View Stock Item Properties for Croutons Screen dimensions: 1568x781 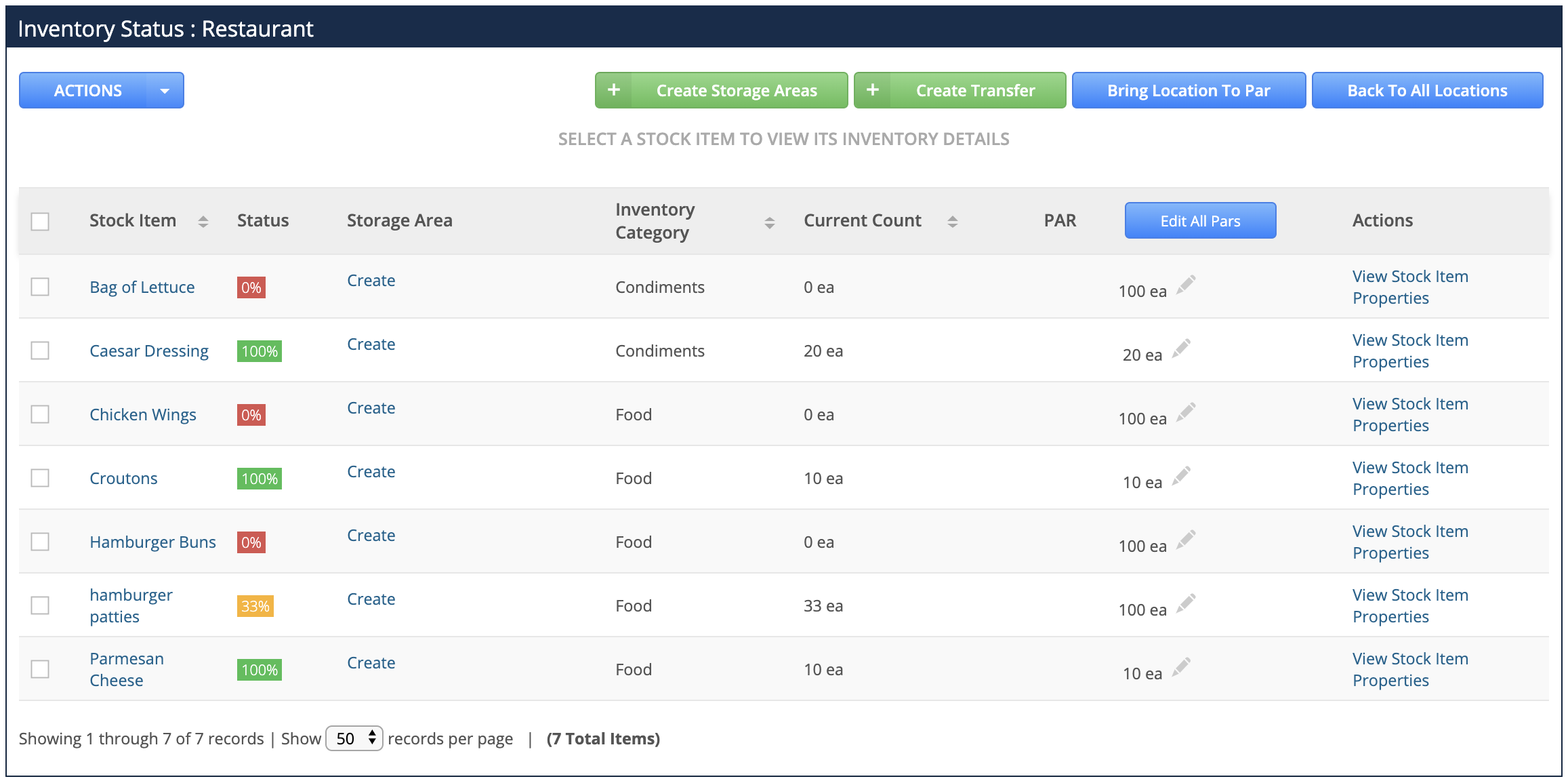coord(1410,479)
